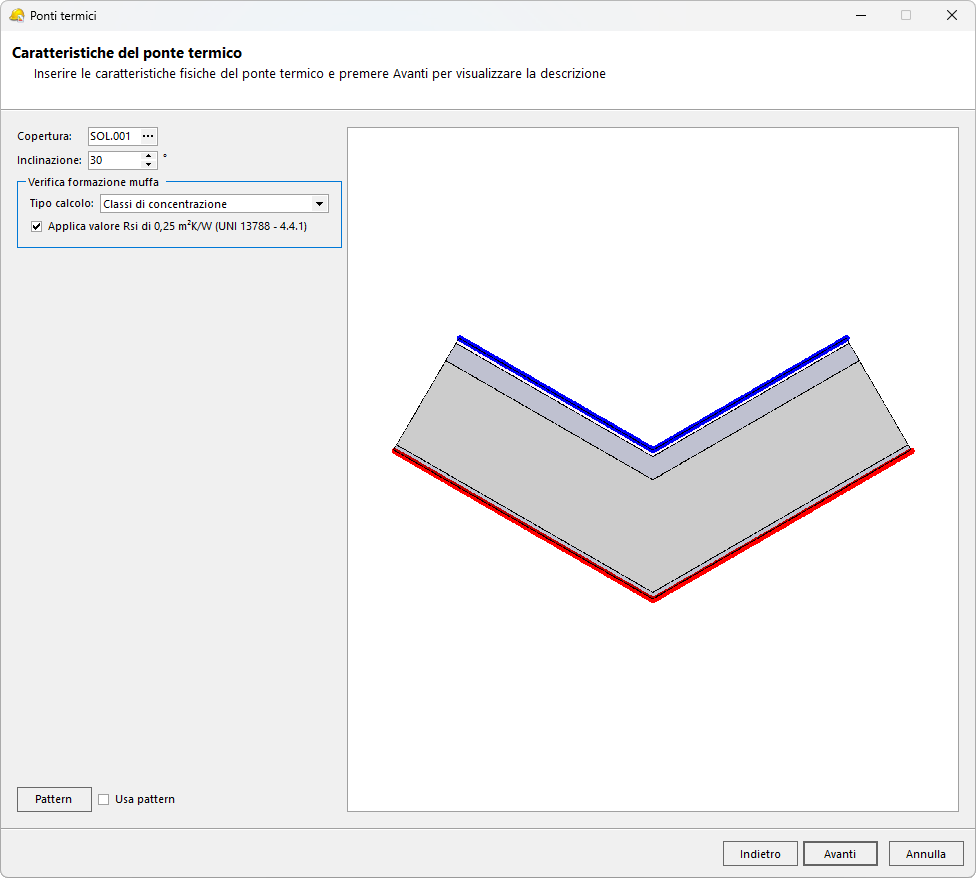Screen dimensions: 976x878
Task: Close the Ponti termici window
Action: pyautogui.click(x=952, y=16)
